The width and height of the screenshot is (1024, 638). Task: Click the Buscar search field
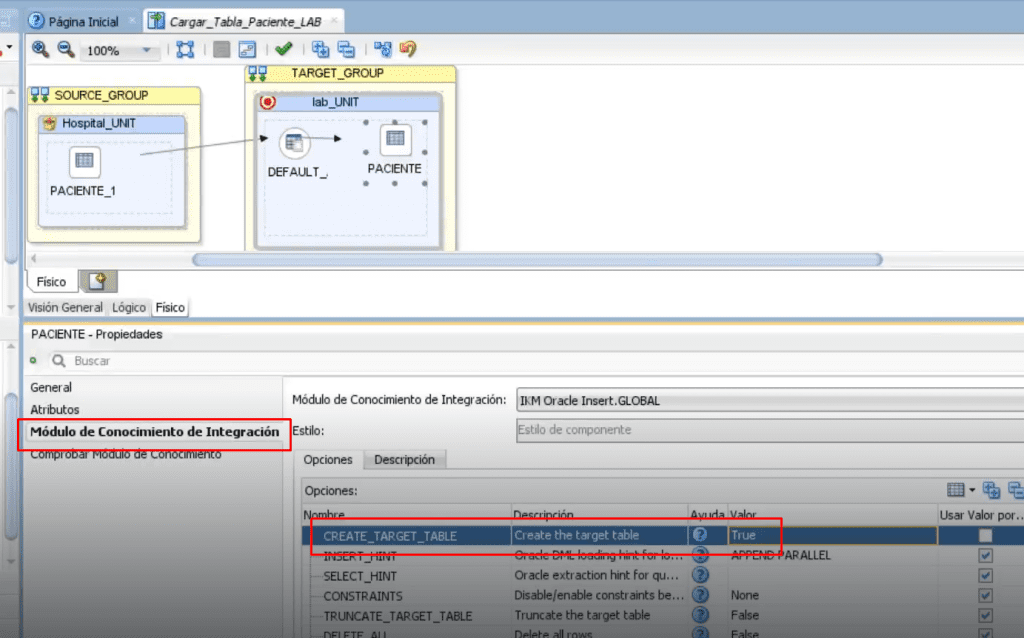coord(536,361)
